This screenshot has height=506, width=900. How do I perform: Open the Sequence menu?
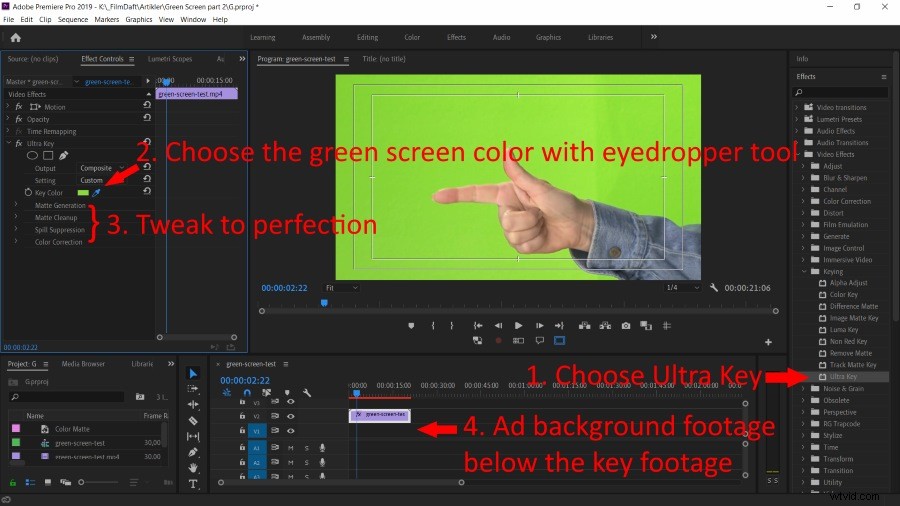73,20
